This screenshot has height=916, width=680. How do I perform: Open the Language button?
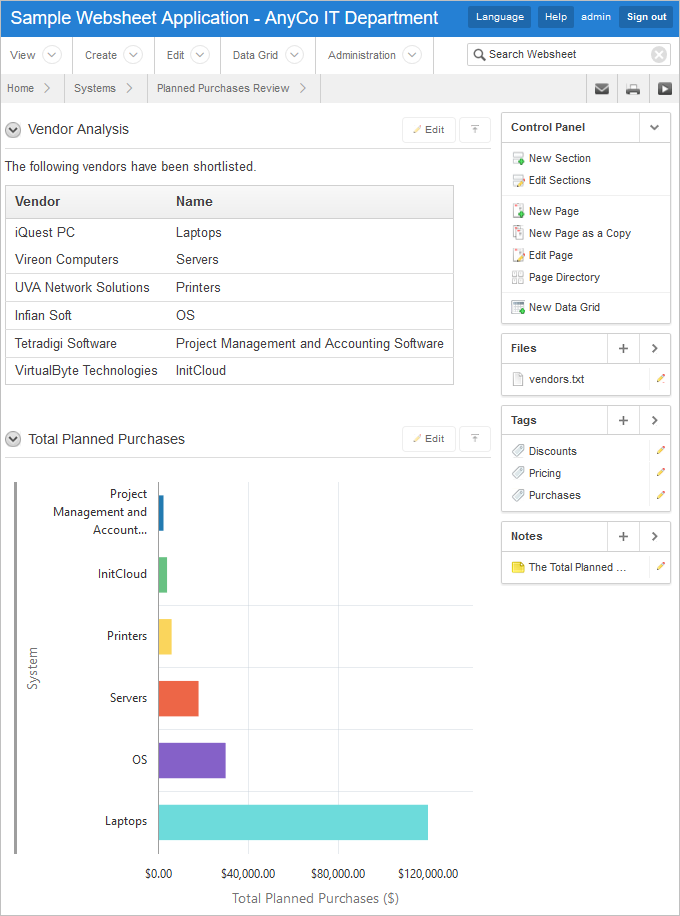(499, 17)
